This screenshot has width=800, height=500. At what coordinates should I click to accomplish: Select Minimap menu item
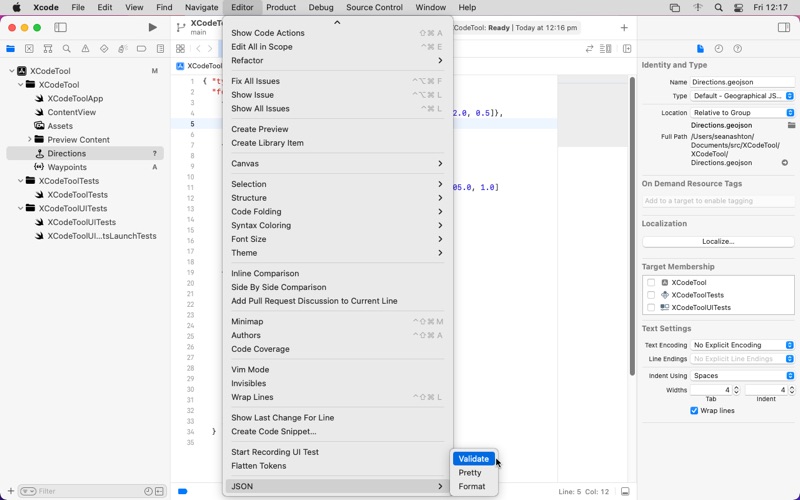[x=337, y=321]
